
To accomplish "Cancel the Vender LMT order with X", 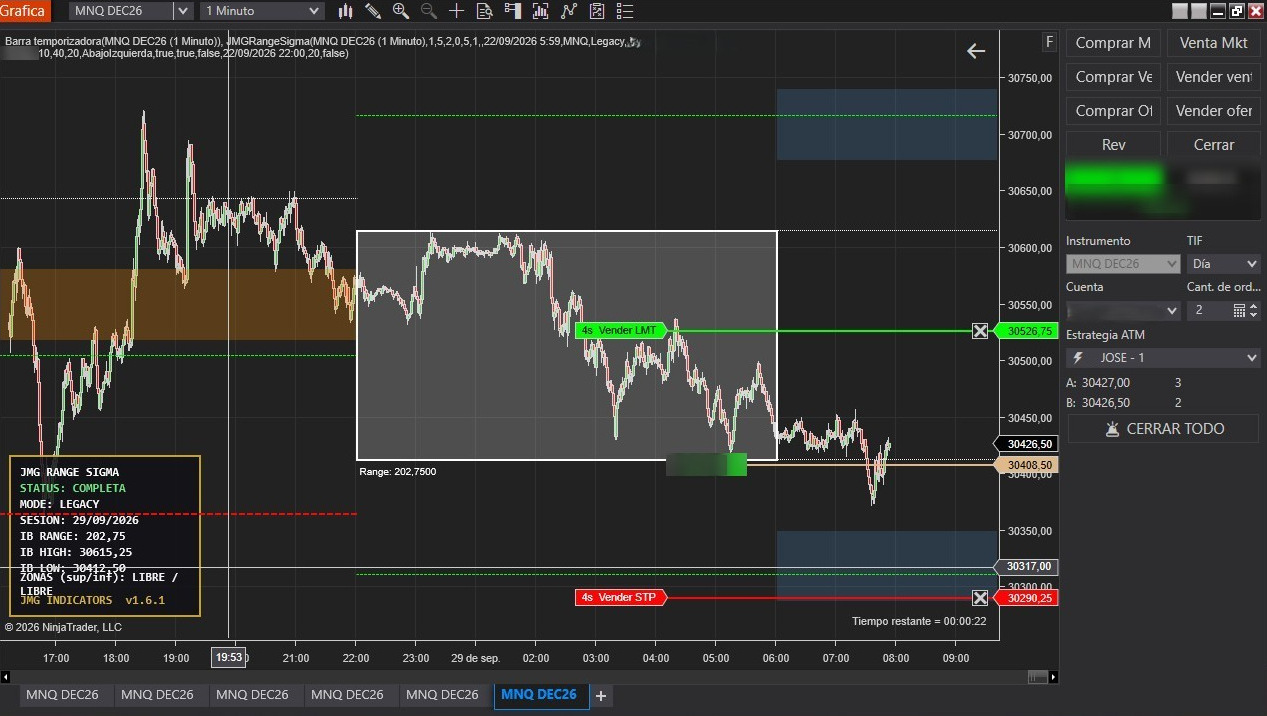I will [980, 331].
